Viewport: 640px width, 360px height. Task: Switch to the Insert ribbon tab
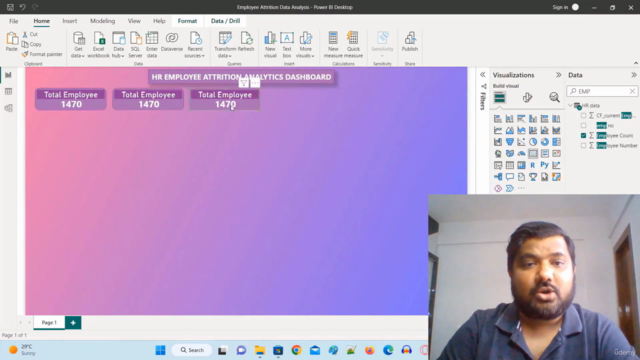pos(70,21)
